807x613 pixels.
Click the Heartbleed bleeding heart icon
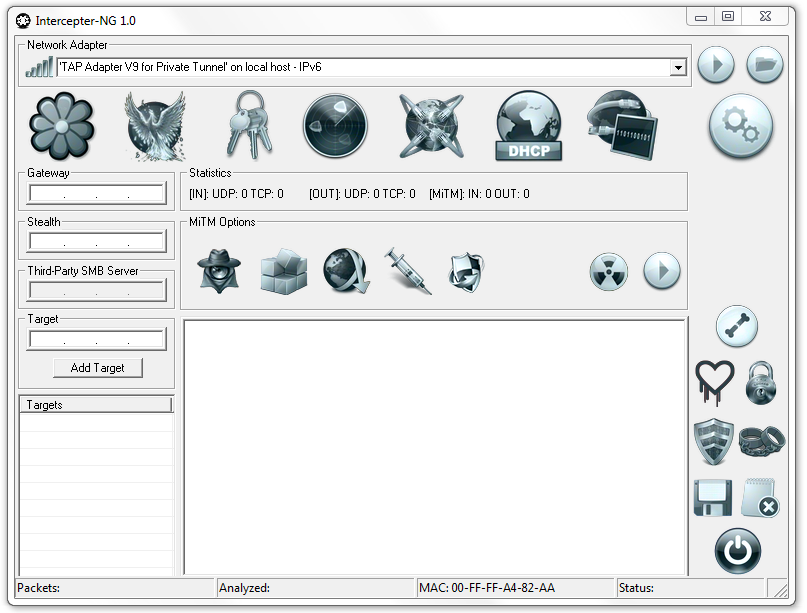714,382
